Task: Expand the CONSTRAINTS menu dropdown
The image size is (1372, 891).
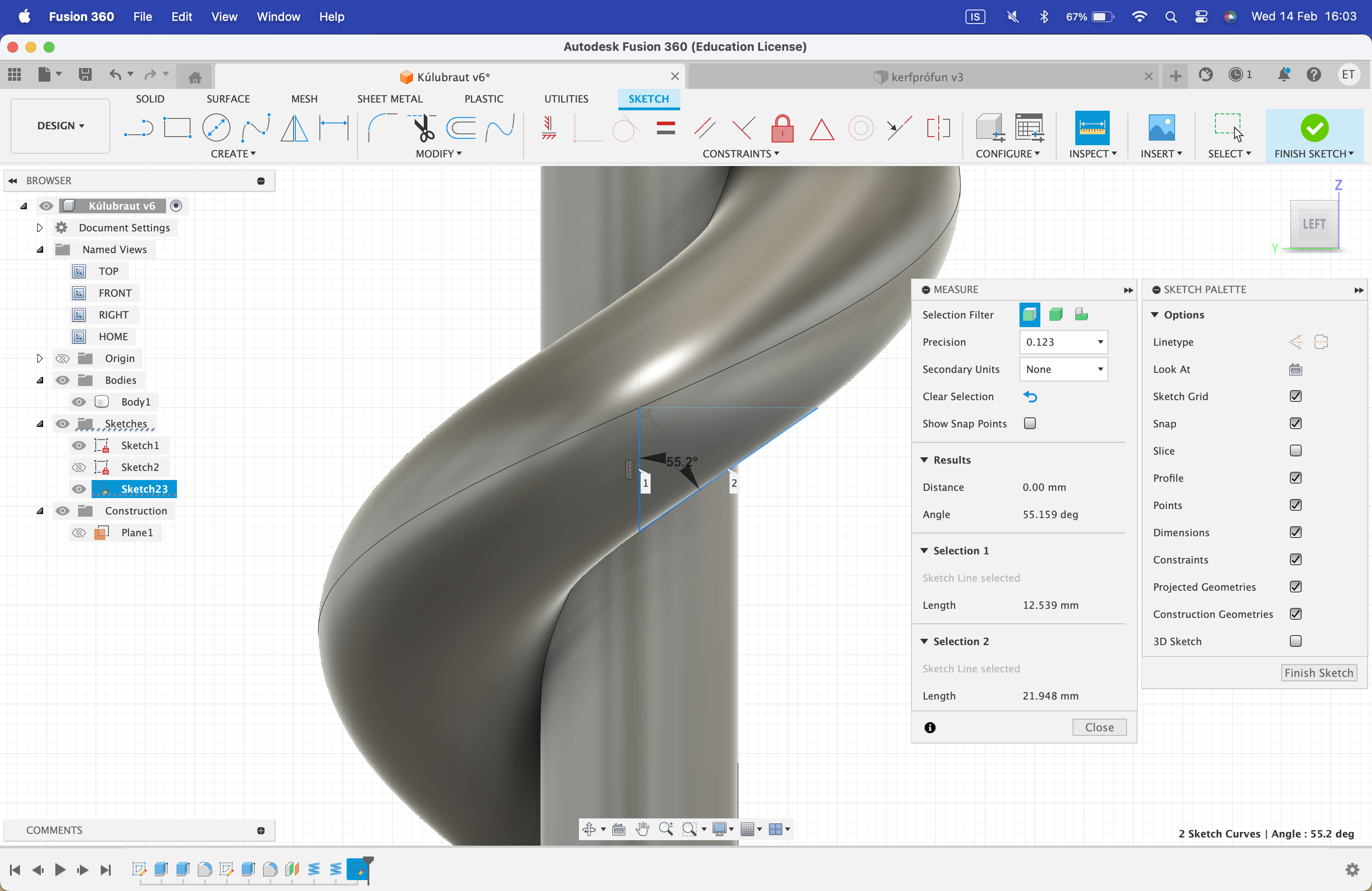Action: [741, 154]
